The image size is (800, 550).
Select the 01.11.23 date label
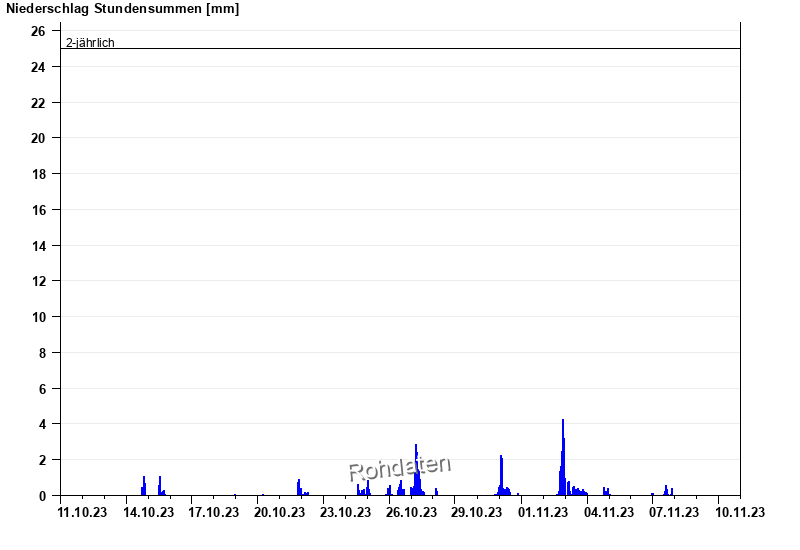coord(543,513)
